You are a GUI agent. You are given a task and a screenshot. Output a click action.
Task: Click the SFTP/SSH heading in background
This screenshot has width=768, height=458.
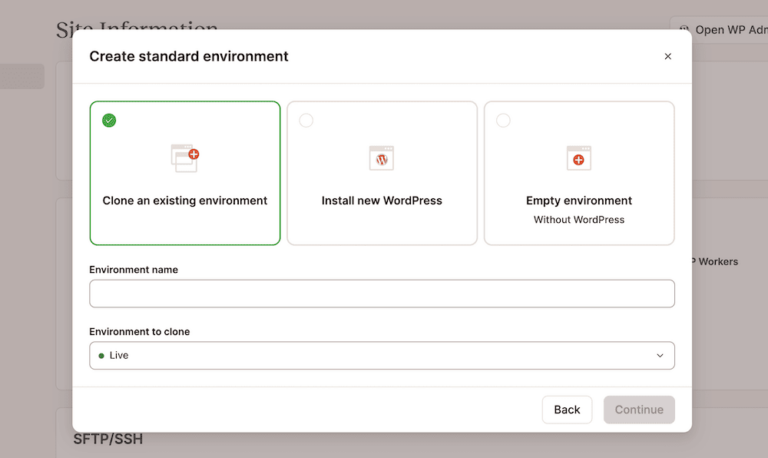[108, 439]
